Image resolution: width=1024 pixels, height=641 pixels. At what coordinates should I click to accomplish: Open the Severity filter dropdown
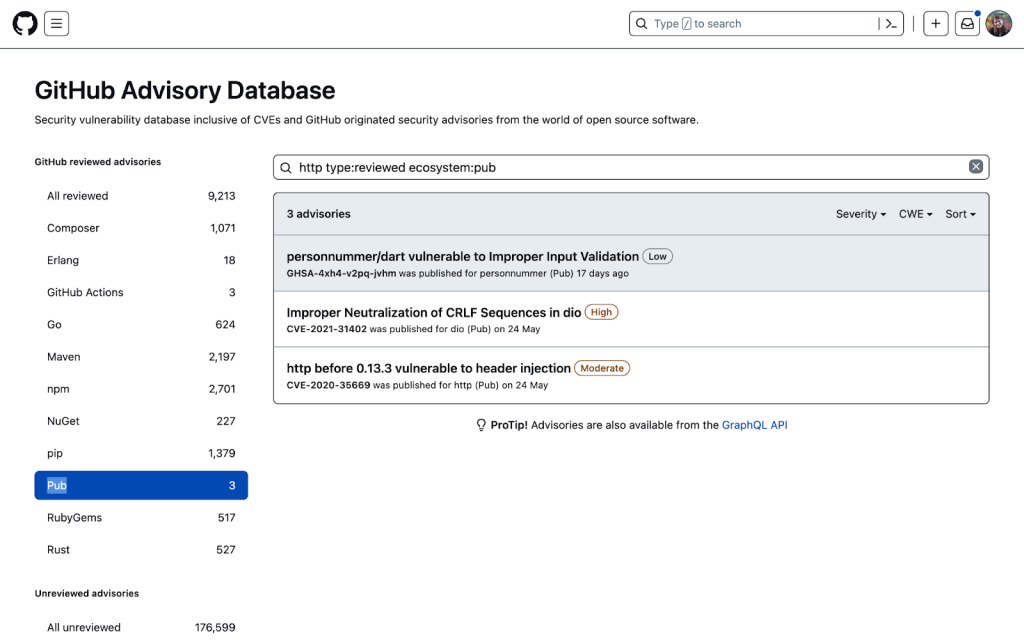pyautogui.click(x=860, y=213)
